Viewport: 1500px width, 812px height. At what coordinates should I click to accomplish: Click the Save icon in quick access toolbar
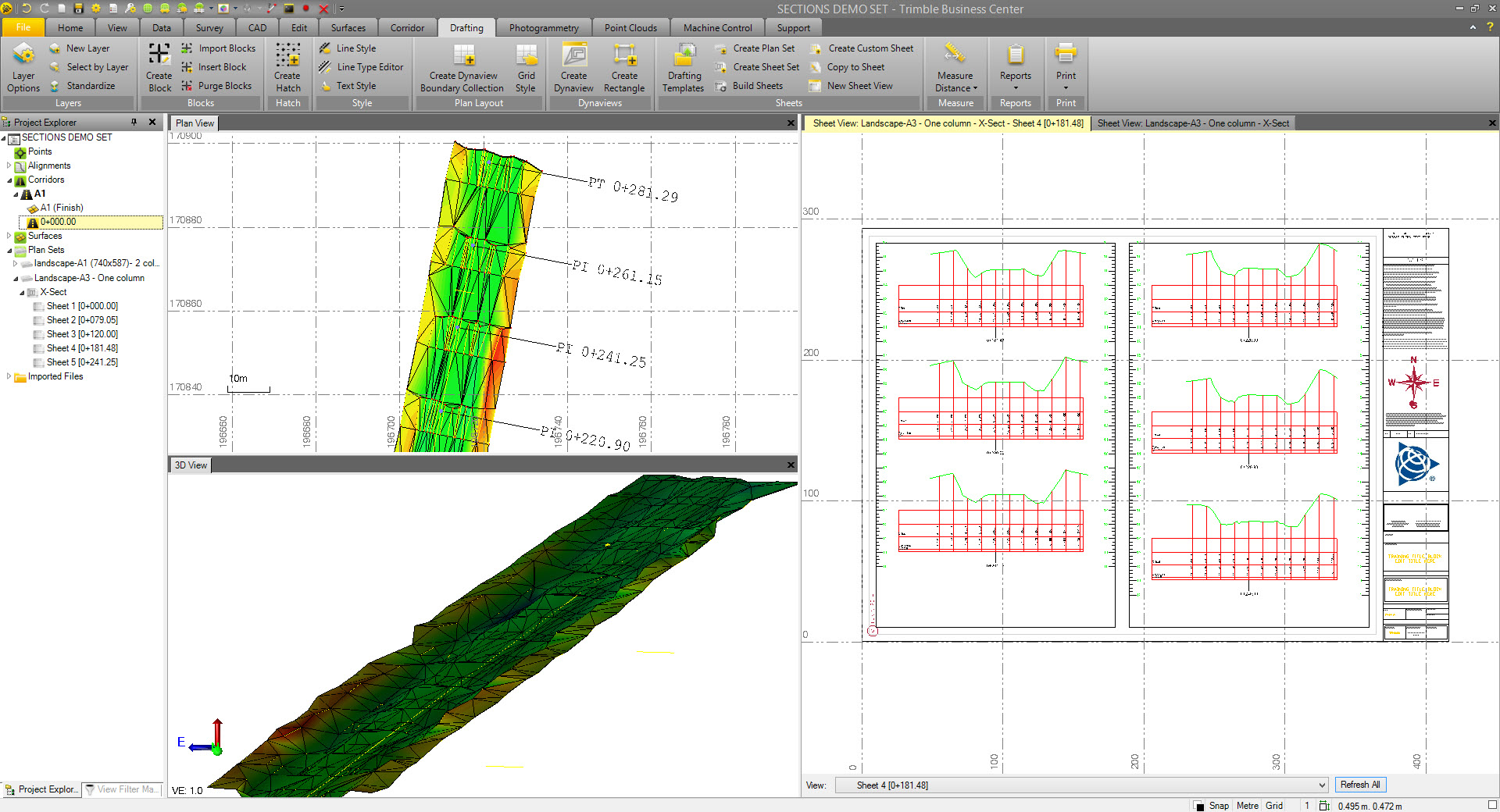pos(78,9)
